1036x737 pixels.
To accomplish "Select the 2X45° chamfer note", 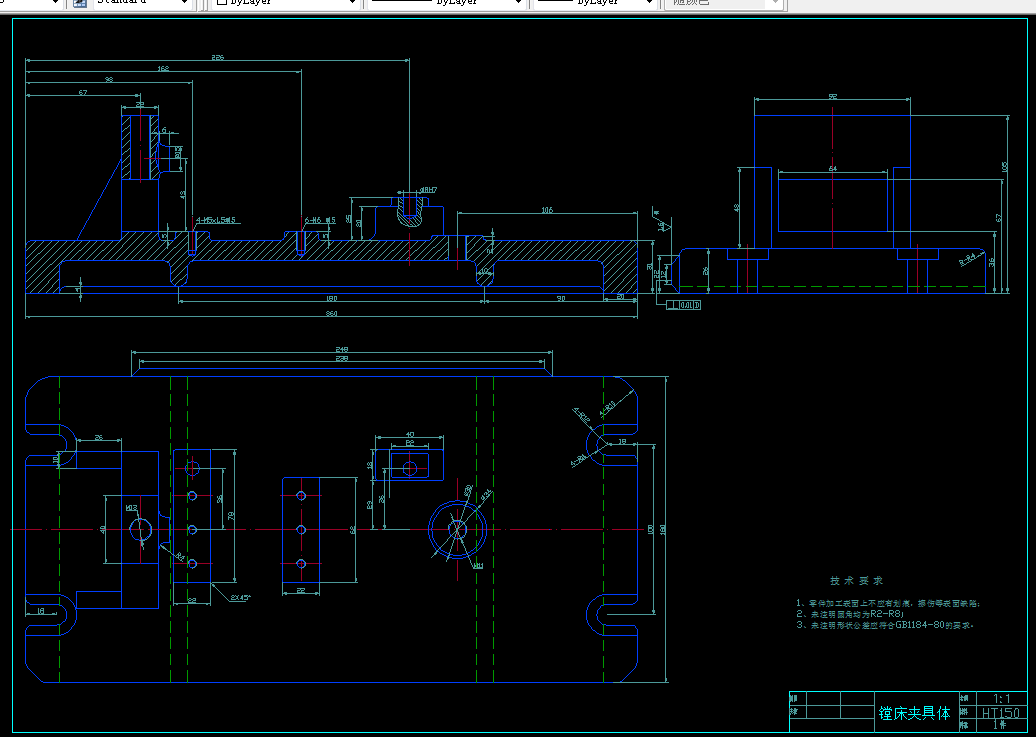I will [x=240, y=598].
